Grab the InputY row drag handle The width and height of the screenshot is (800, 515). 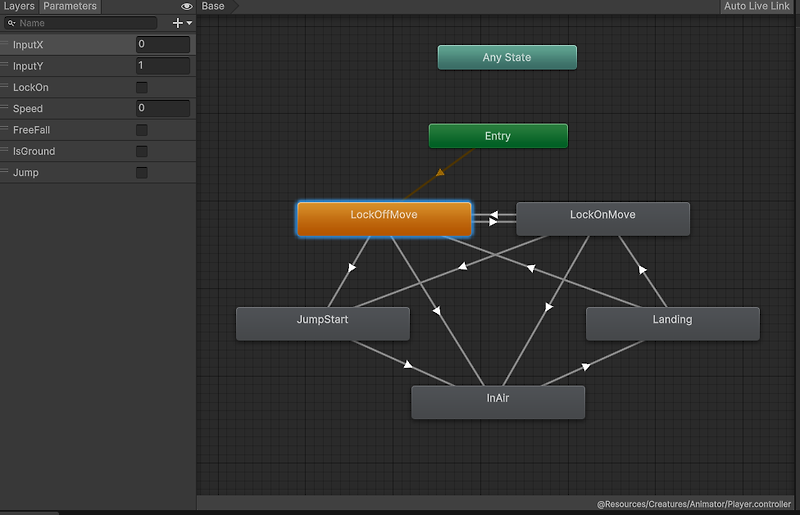(5, 65)
